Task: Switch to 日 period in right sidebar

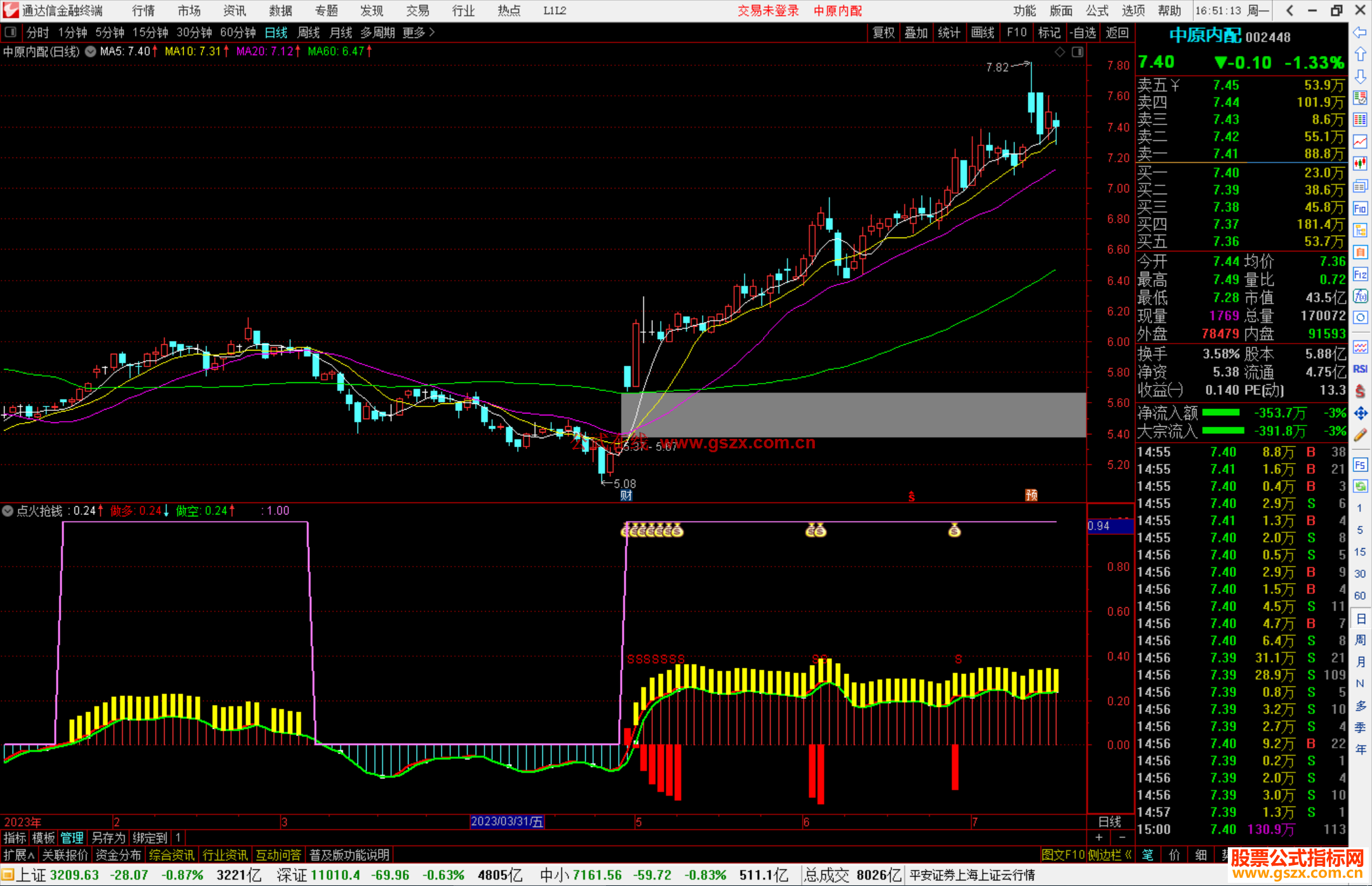Action: point(1360,619)
